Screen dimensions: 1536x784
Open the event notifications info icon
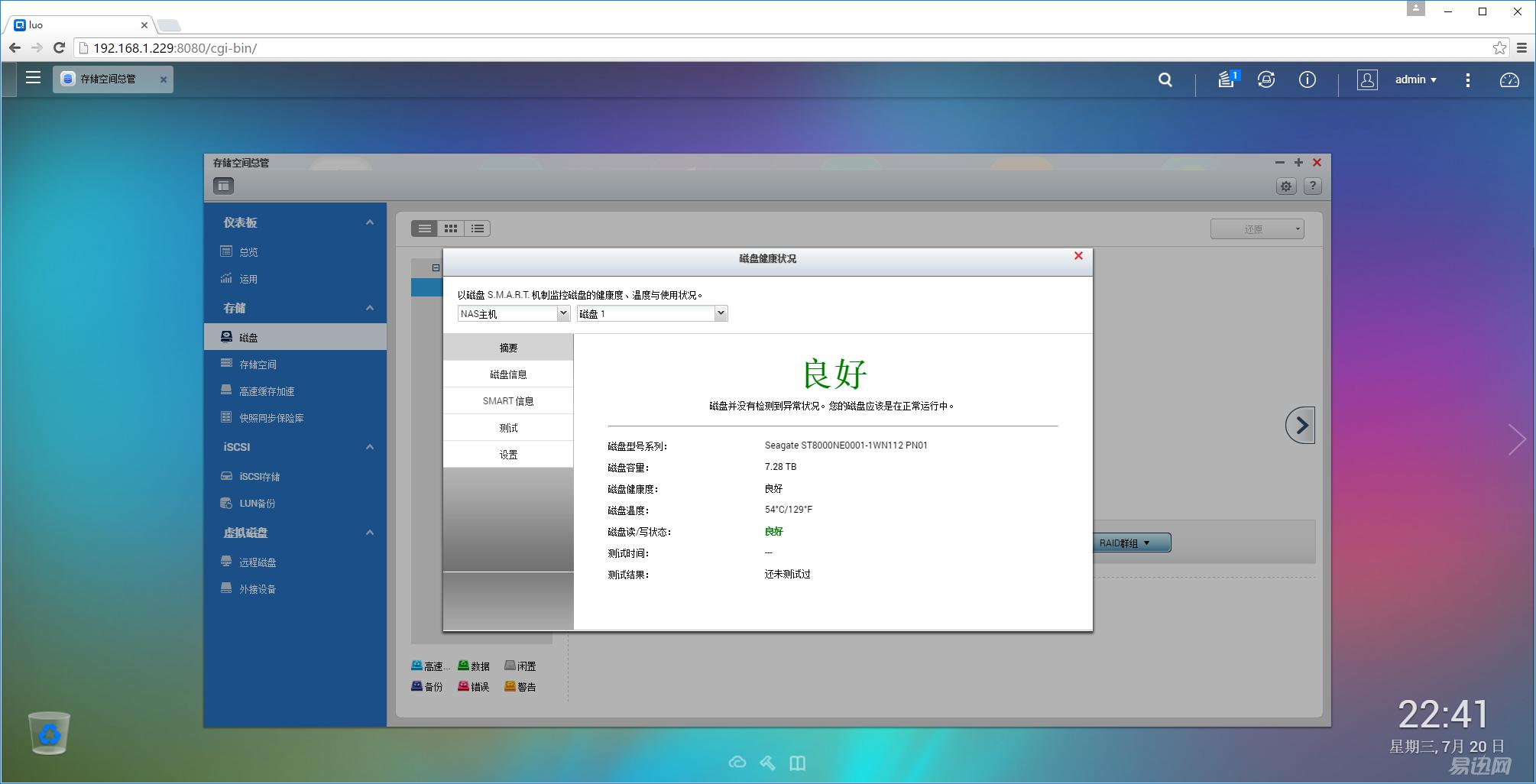1307,79
